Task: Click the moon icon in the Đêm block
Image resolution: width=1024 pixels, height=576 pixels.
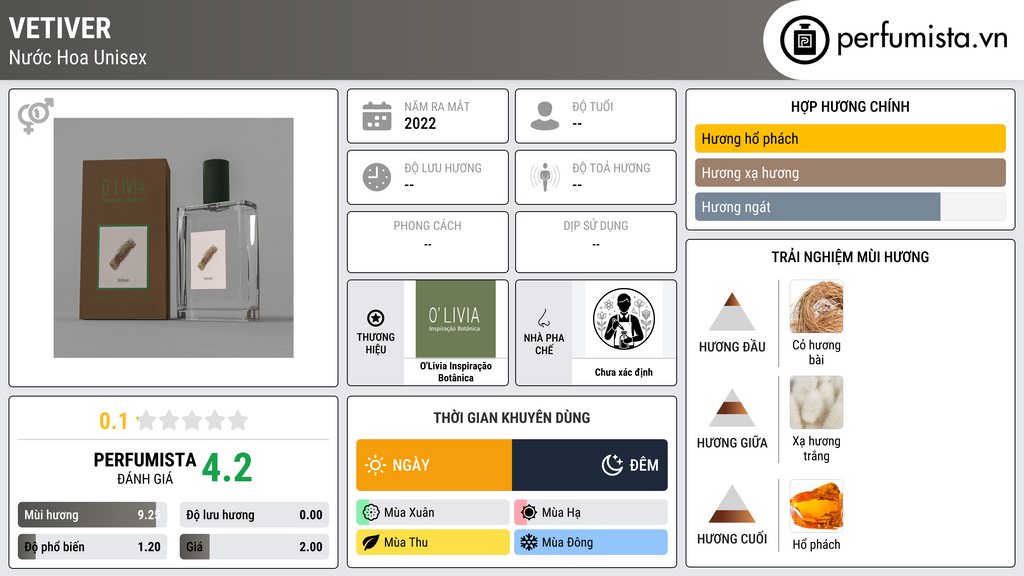Action: tap(612, 465)
